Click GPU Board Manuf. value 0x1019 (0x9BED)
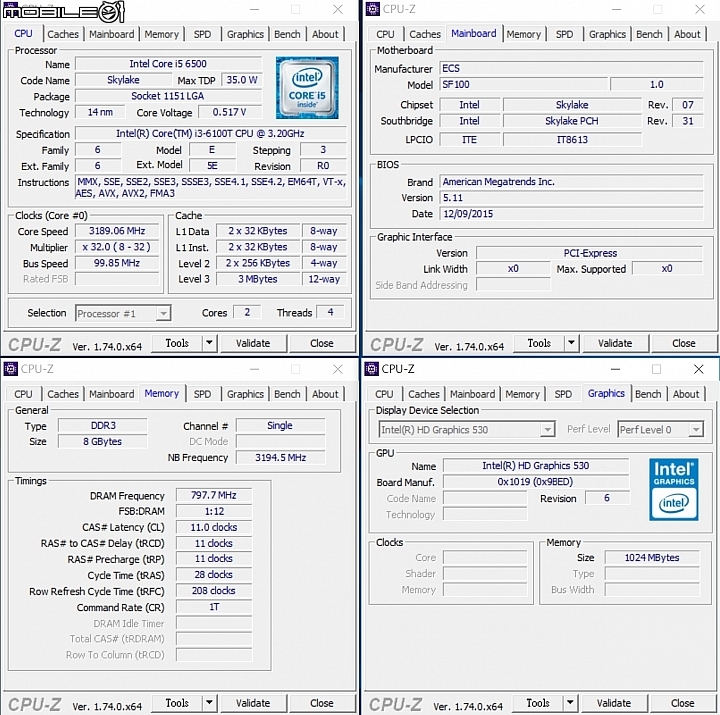Image resolution: width=720 pixels, height=715 pixels. pyautogui.click(x=535, y=482)
